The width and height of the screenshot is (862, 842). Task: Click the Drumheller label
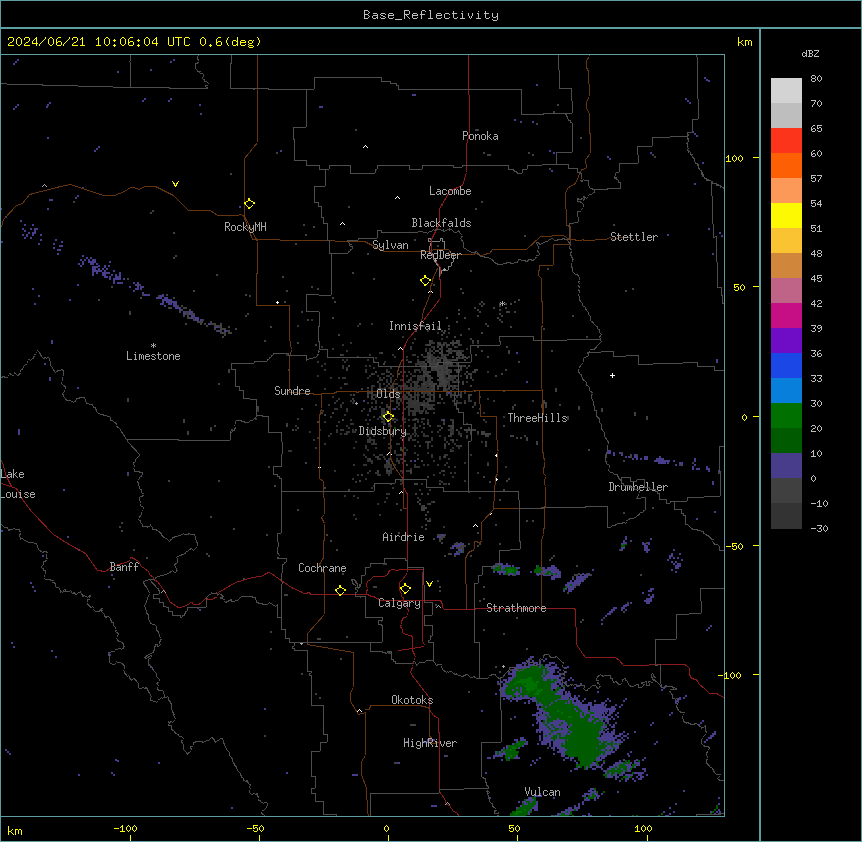(638, 487)
